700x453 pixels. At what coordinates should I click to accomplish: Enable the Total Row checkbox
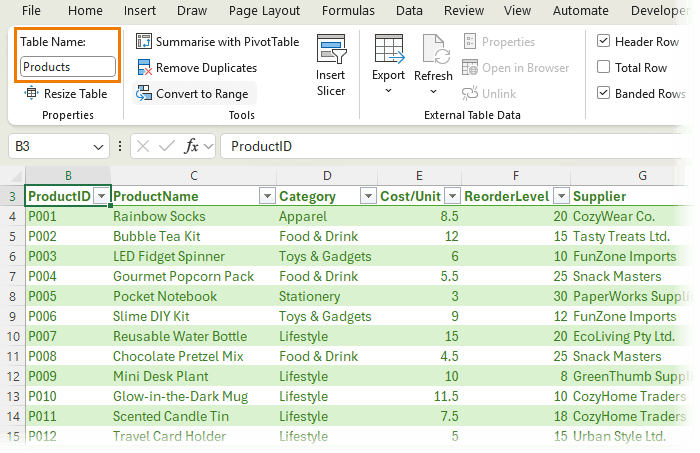[x=604, y=68]
